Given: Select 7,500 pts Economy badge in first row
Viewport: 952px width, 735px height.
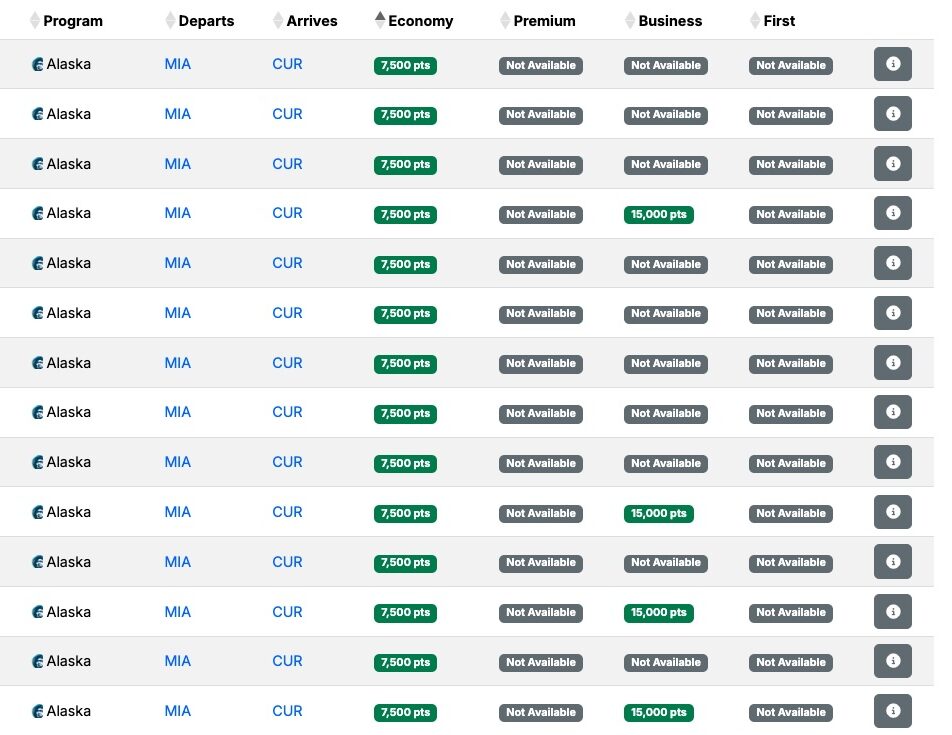Looking at the screenshot, I should point(406,65).
